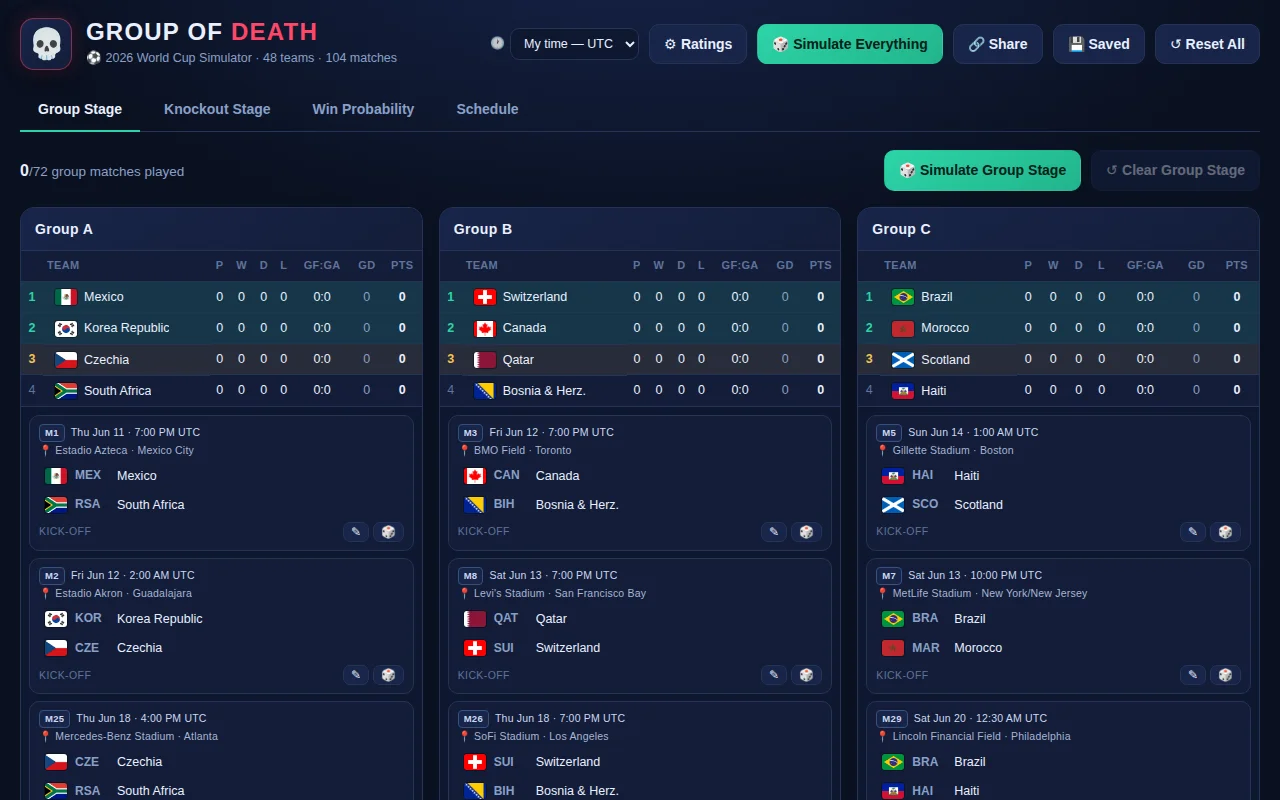Click Switzerland flag in Group B table
This screenshot has width=1280, height=800.
coord(485,297)
